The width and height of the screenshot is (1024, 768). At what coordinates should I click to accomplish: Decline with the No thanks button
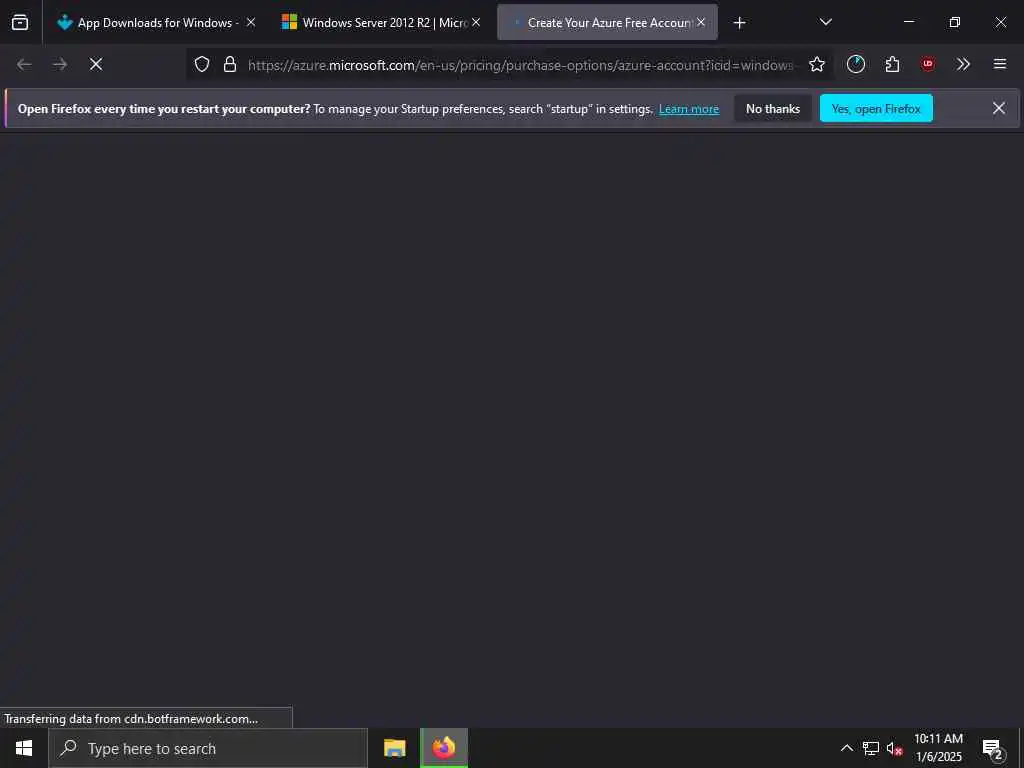[773, 109]
